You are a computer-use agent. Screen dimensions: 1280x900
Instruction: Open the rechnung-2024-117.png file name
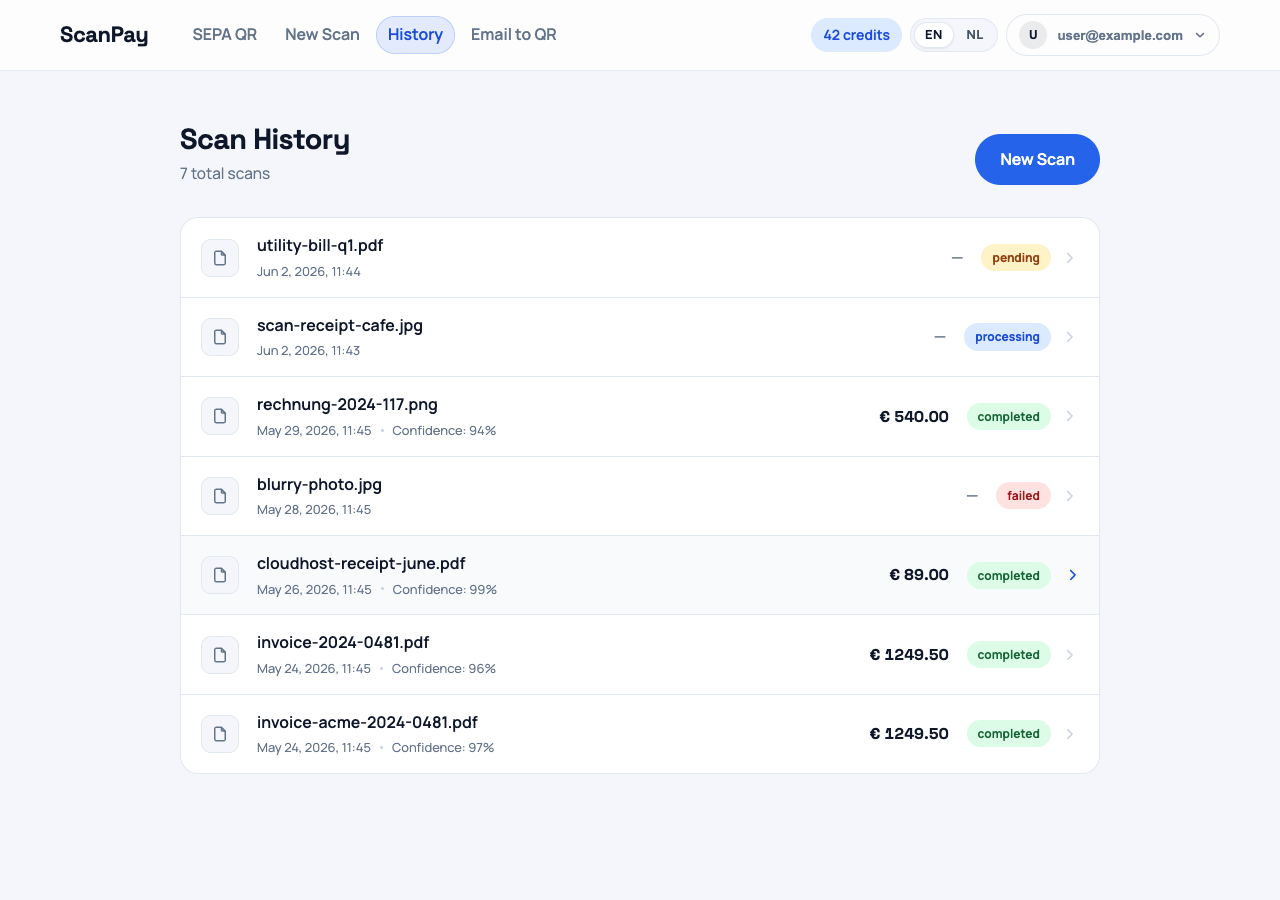coord(347,405)
